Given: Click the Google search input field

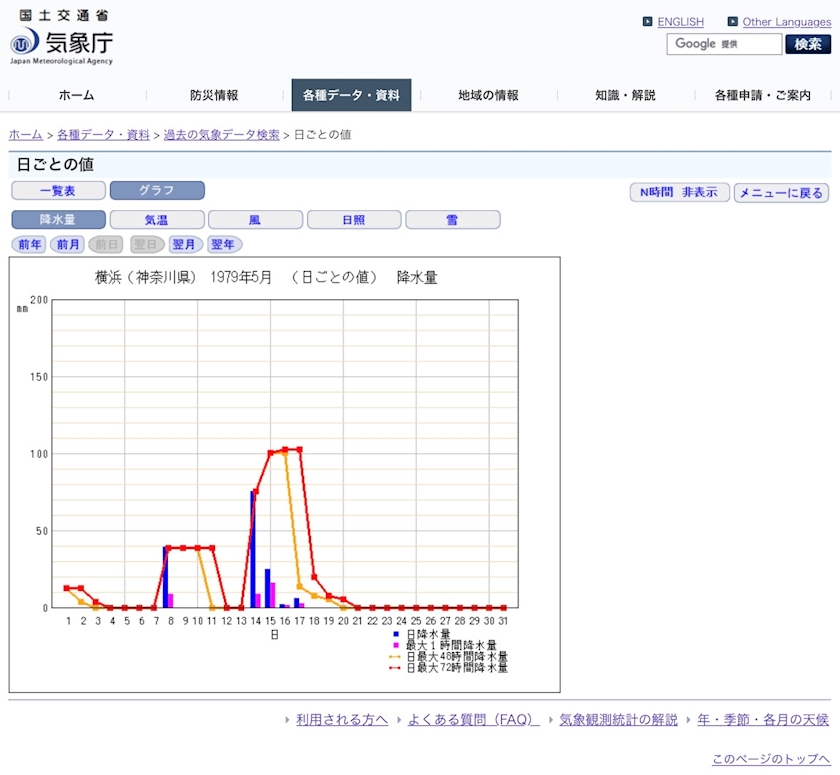Looking at the screenshot, I should (724, 44).
